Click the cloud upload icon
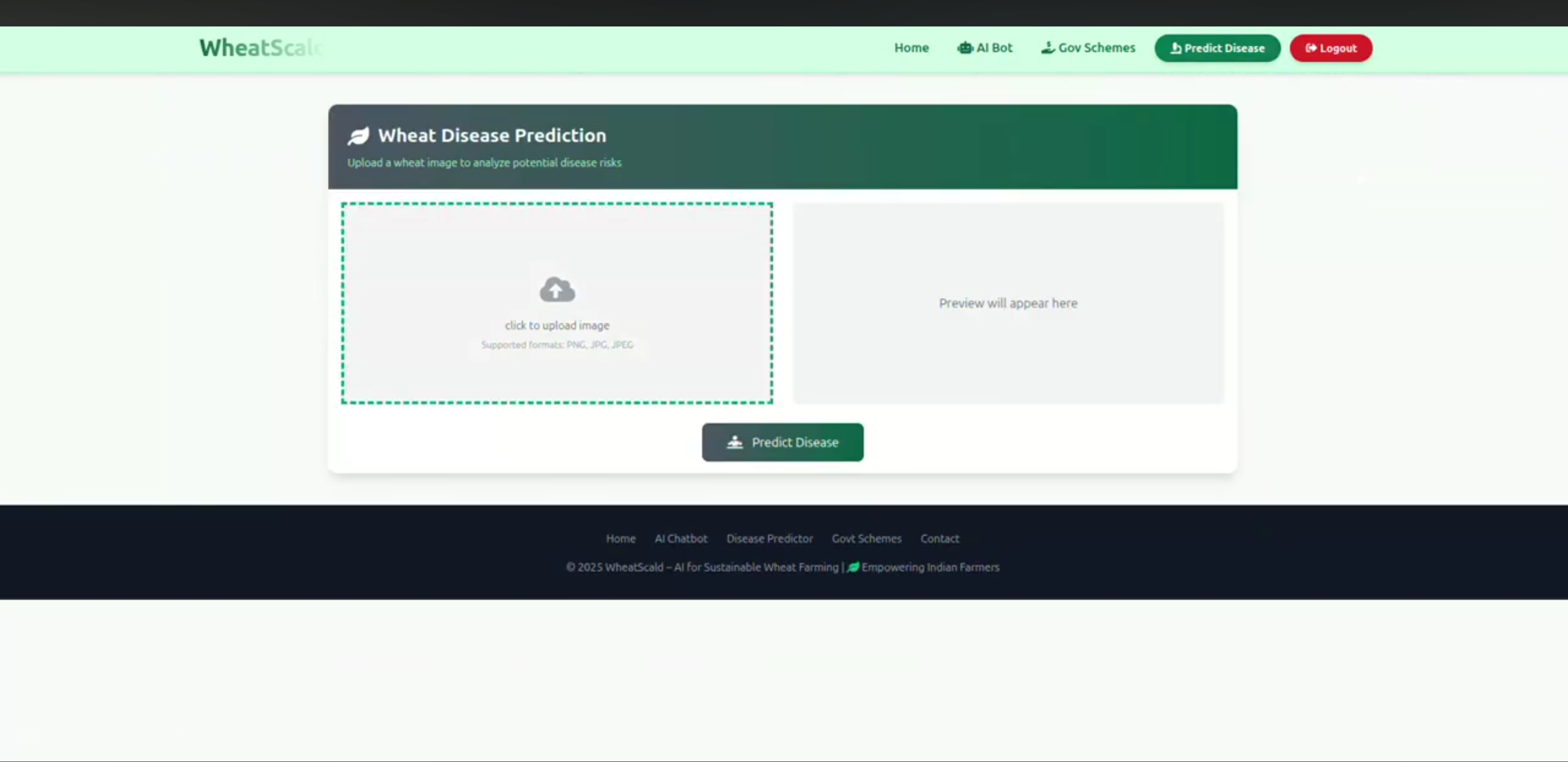This screenshot has width=1568, height=762. pyautogui.click(x=557, y=290)
